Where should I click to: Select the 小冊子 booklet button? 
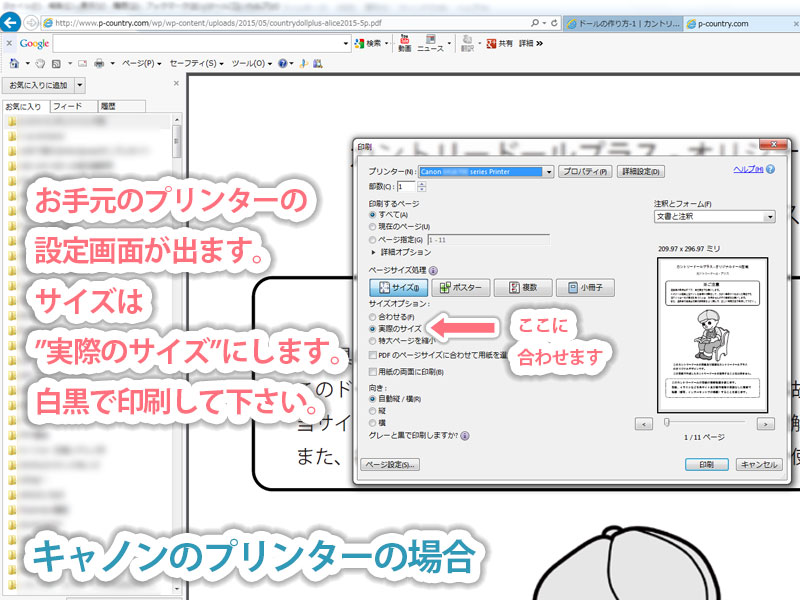coord(585,288)
